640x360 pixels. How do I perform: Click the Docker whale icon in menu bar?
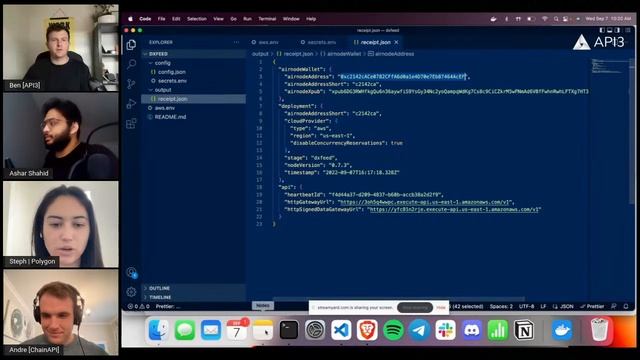pyautogui.click(x=493, y=19)
